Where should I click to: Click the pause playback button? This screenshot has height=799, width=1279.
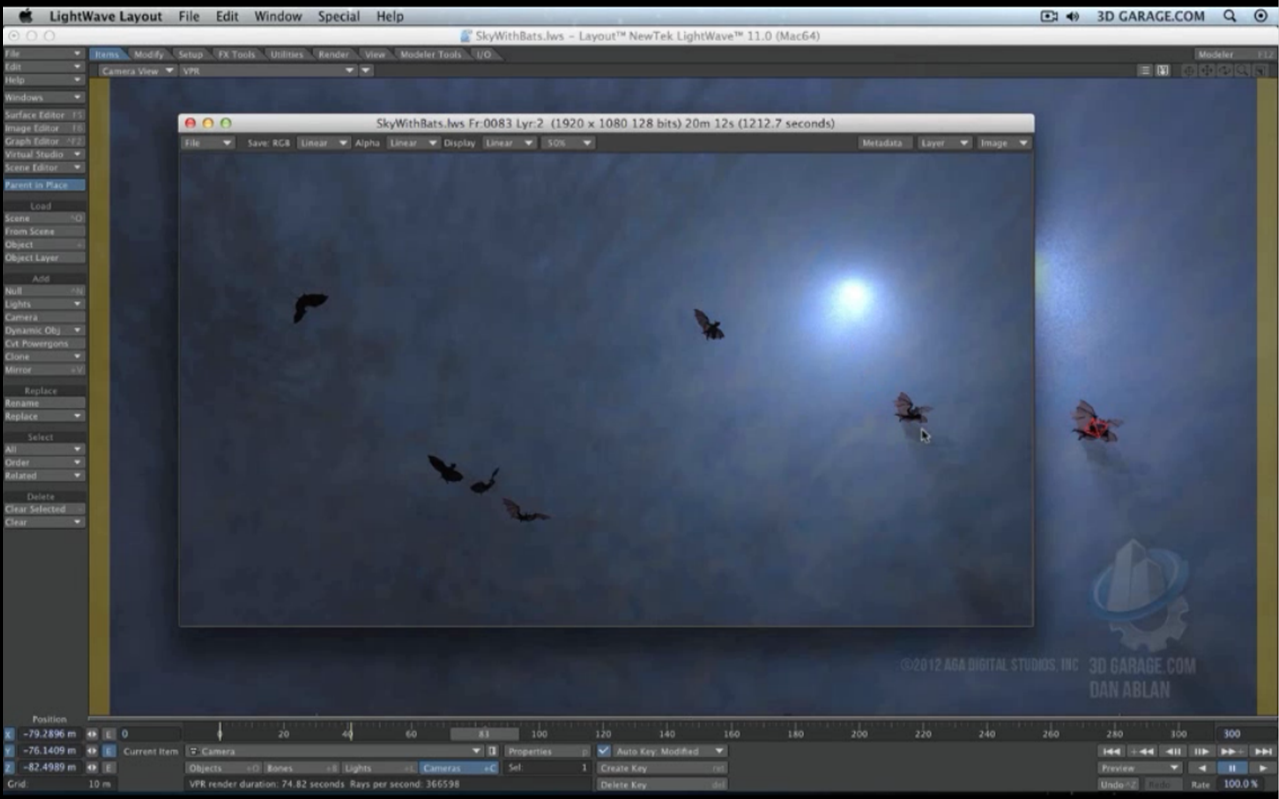[1232, 768]
